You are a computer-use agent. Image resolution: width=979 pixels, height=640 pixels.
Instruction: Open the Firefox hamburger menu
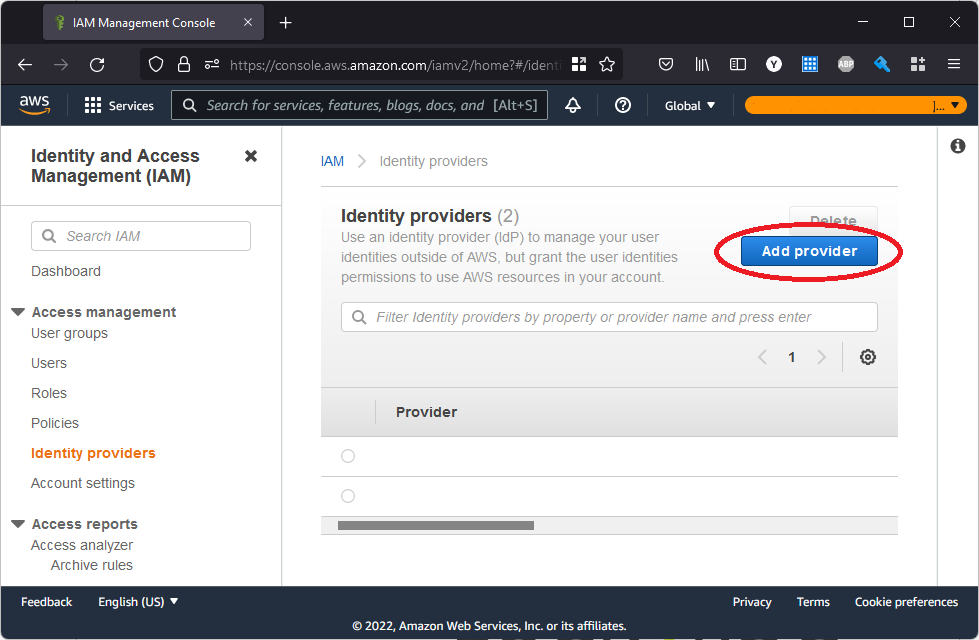[953, 64]
